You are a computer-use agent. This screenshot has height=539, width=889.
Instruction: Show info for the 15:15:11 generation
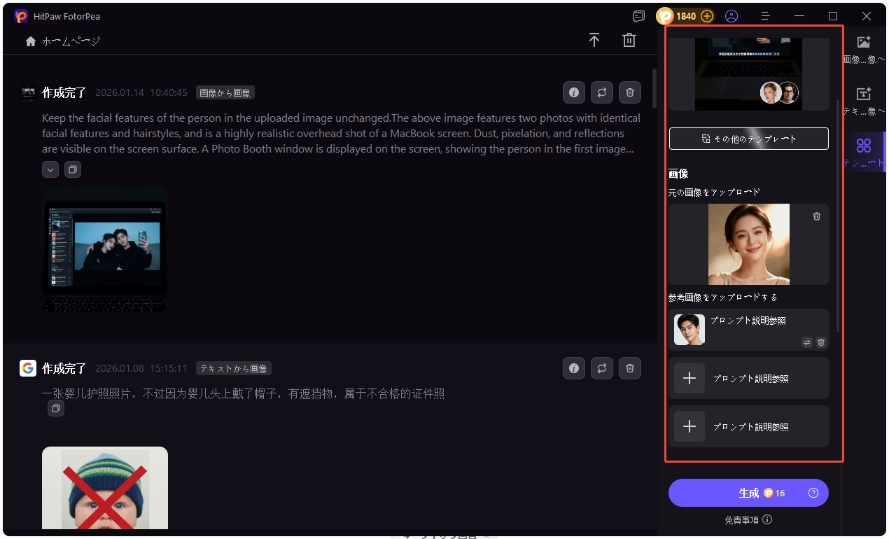pyautogui.click(x=574, y=368)
